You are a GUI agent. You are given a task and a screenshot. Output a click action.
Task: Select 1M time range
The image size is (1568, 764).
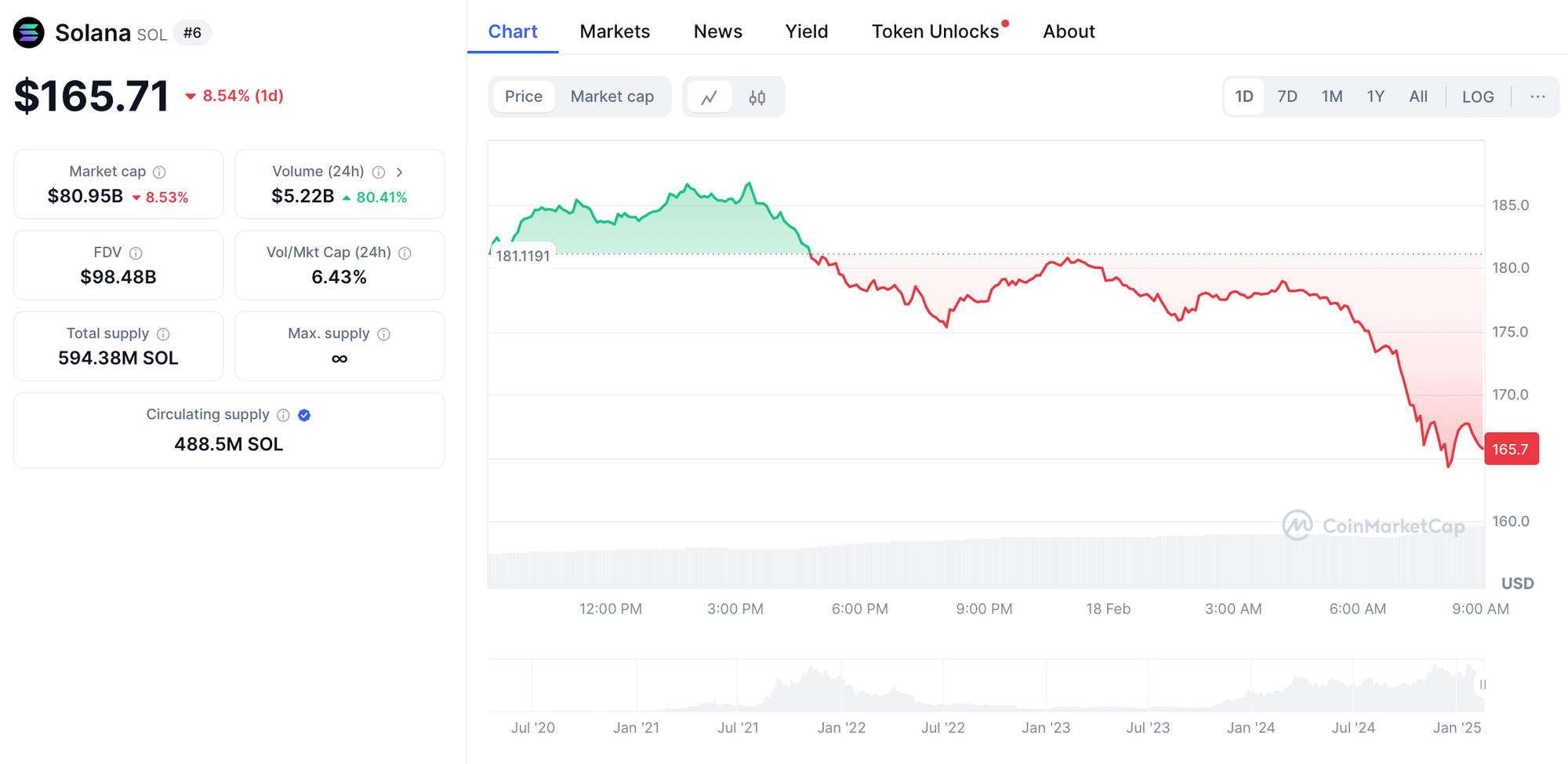tap(1332, 96)
